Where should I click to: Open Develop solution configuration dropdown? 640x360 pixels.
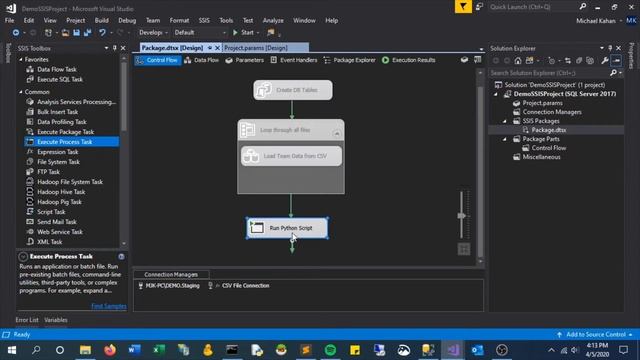click(153, 32)
